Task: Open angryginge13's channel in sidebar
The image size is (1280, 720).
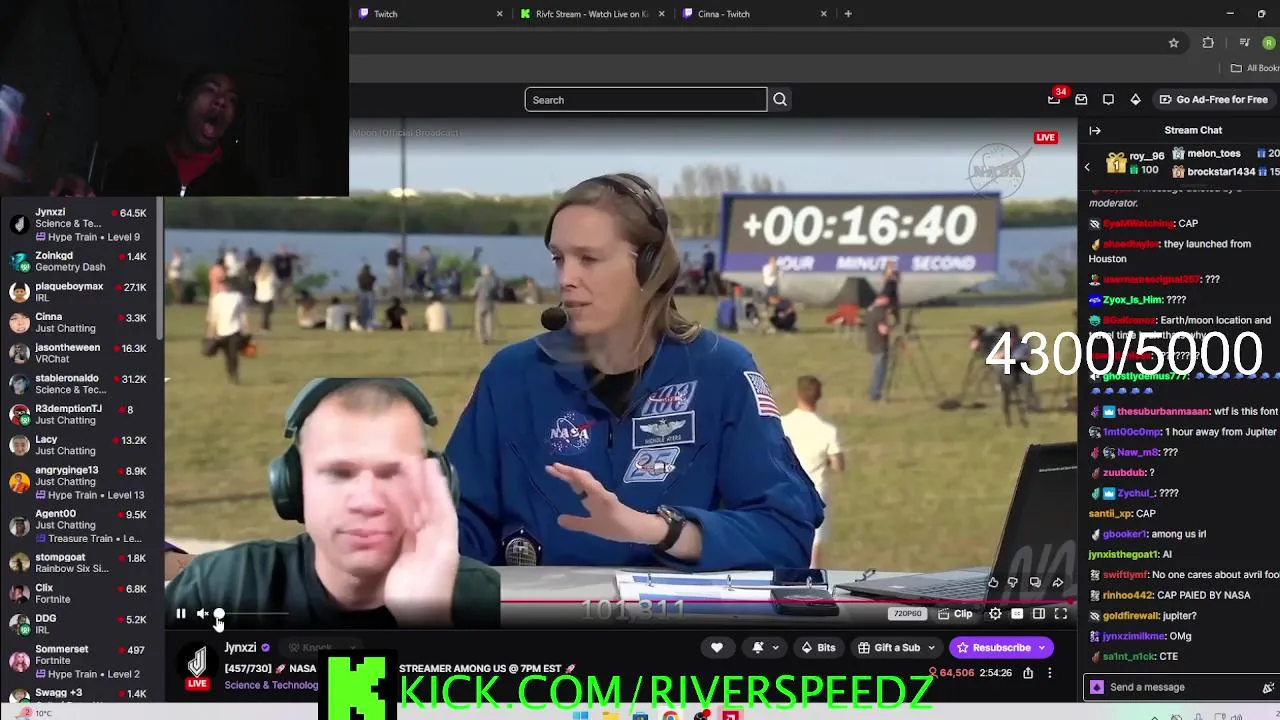Action: [x=82, y=482]
